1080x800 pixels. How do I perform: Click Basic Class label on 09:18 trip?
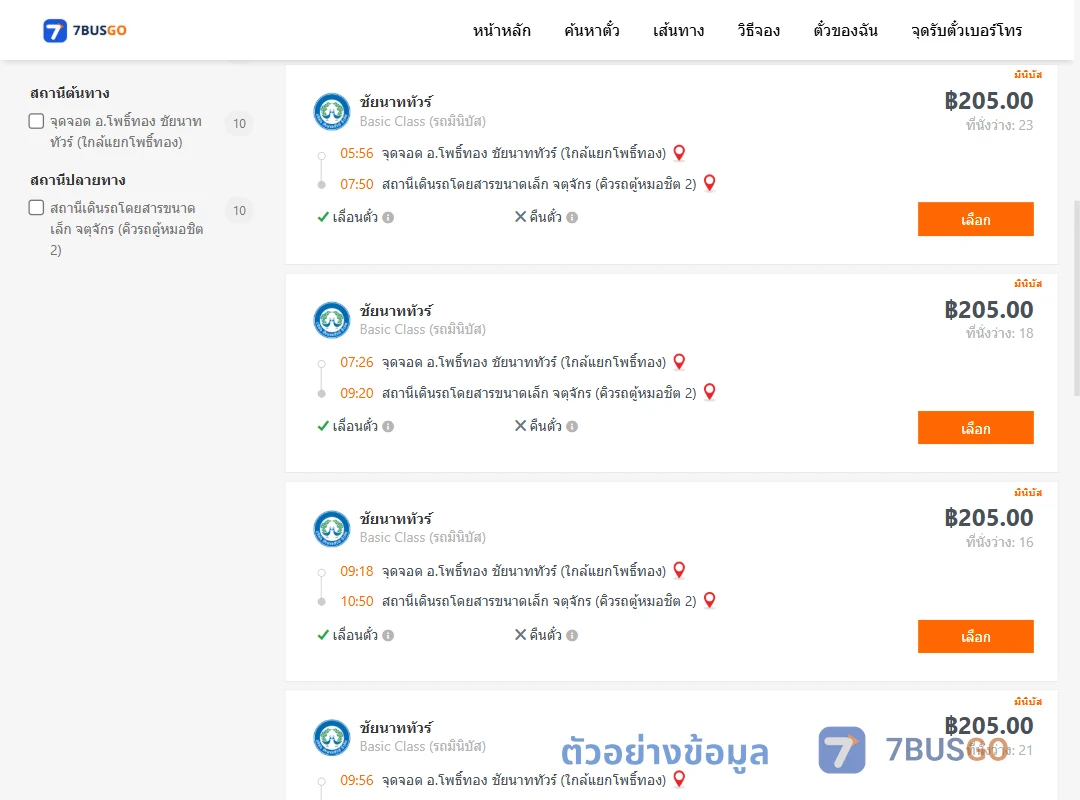422,537
